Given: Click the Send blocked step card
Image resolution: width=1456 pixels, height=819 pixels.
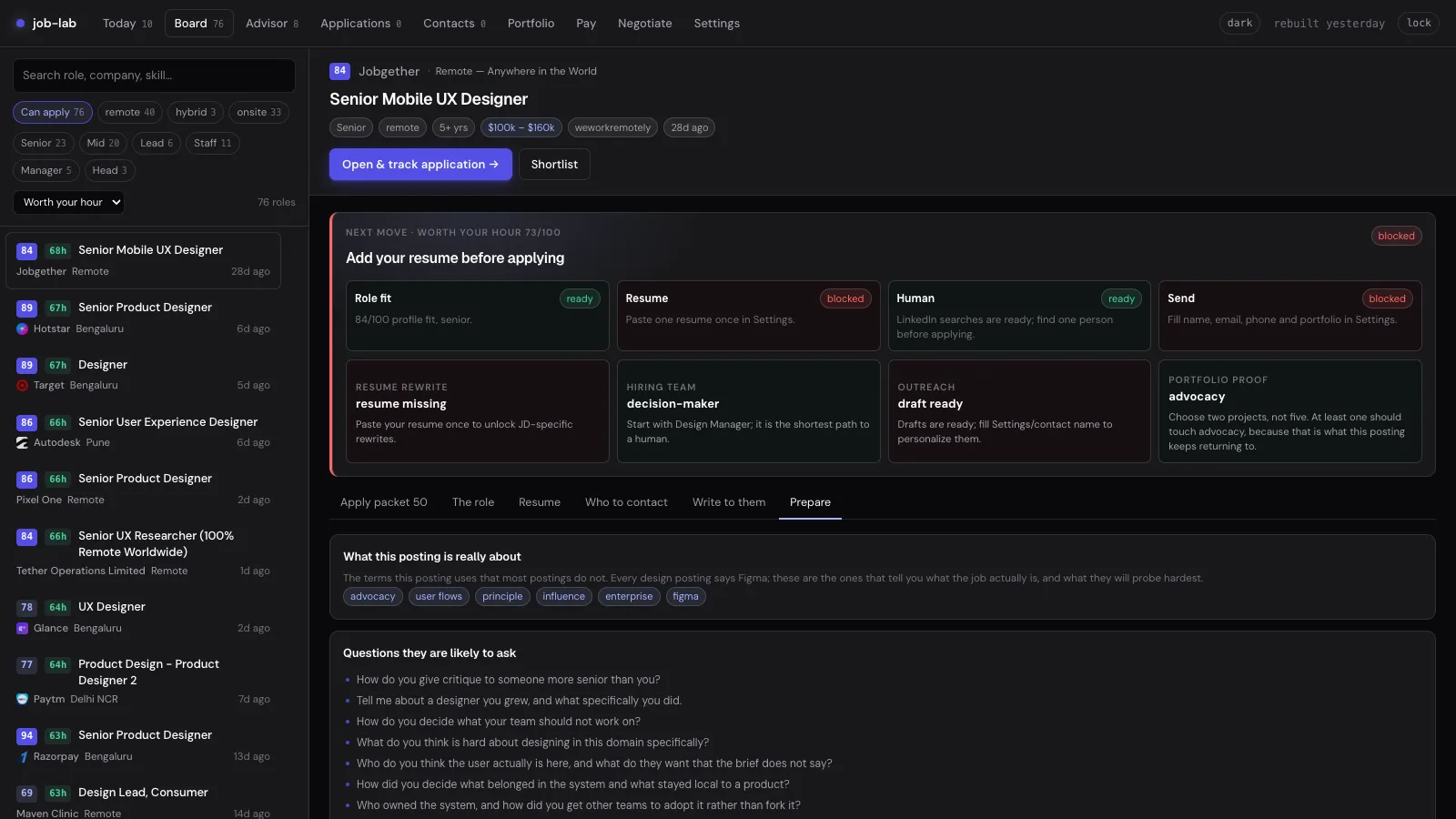Looking at the screenshot, I should coord(1289,316).
